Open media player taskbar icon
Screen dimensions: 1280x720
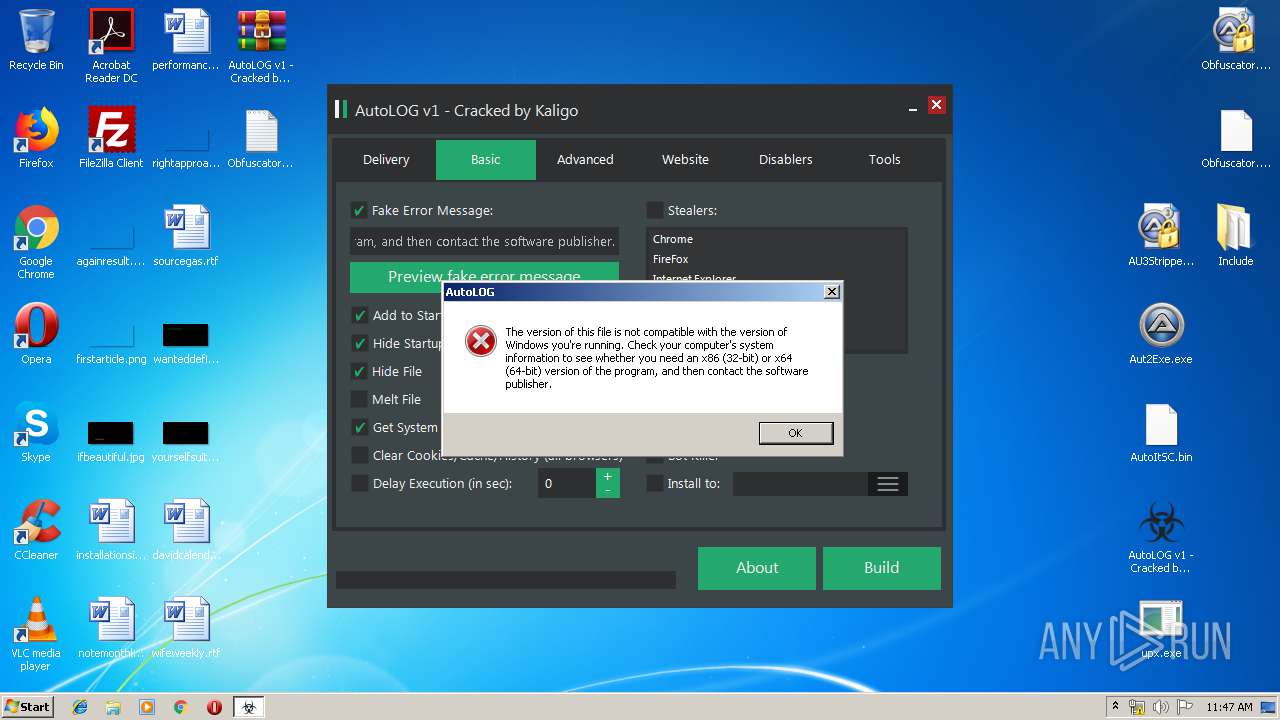pyautogui.click(x=147, y=707)
